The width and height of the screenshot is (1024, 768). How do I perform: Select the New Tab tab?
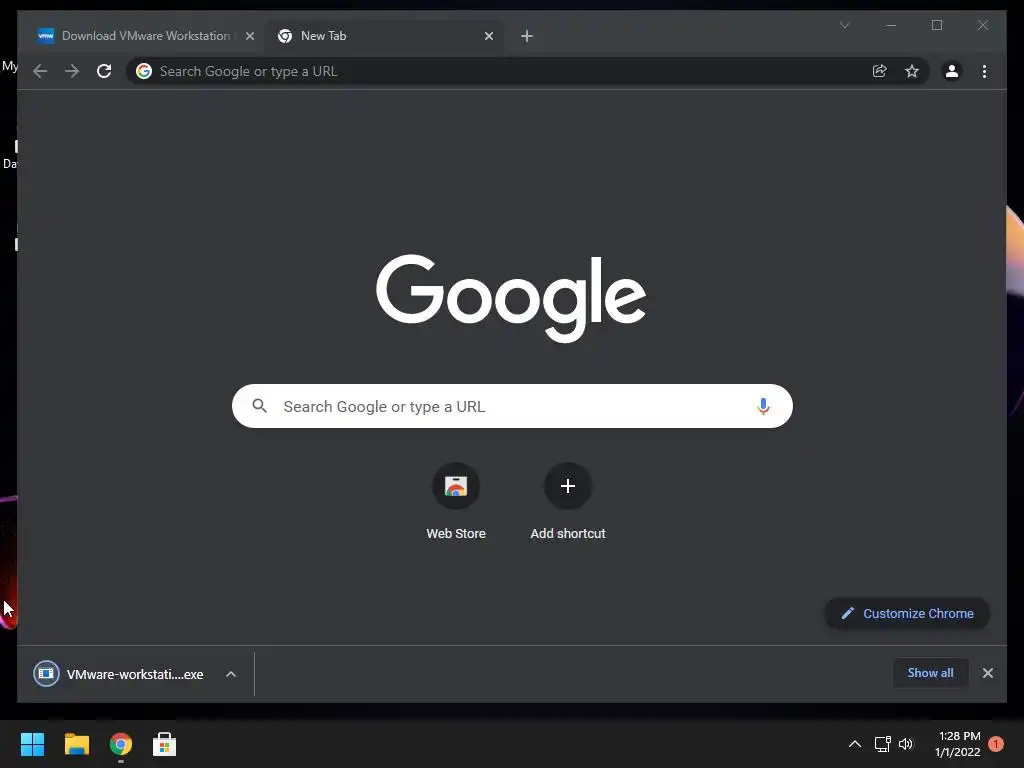coord(384,36)
